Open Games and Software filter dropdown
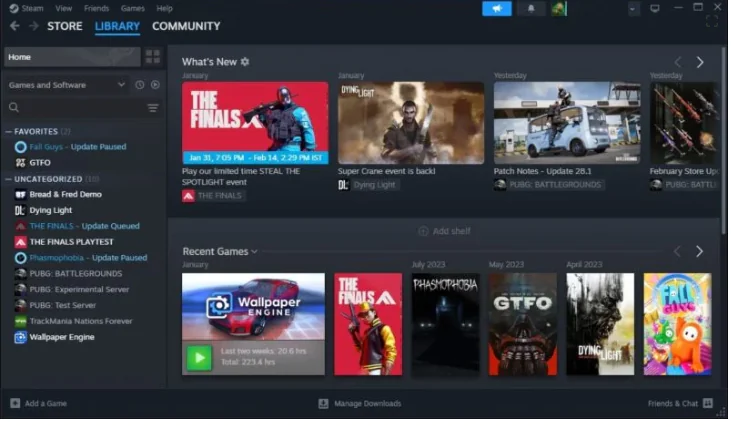Screen dimensions: 731x427 (67, 85)
